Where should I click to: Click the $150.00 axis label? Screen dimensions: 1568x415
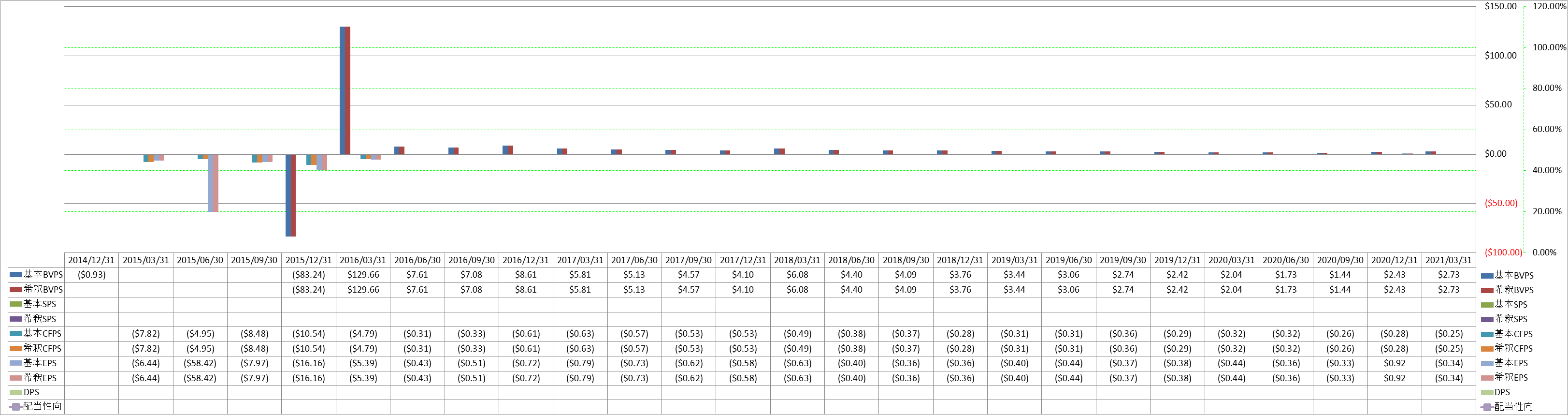click(1501, 6)
